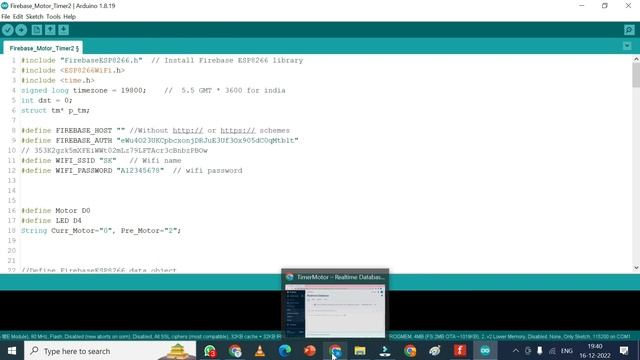Click the Save sketch down-arrow icon
Viewport: 640px width, 360px height.
pyautogui.click(x=63, y=30)
